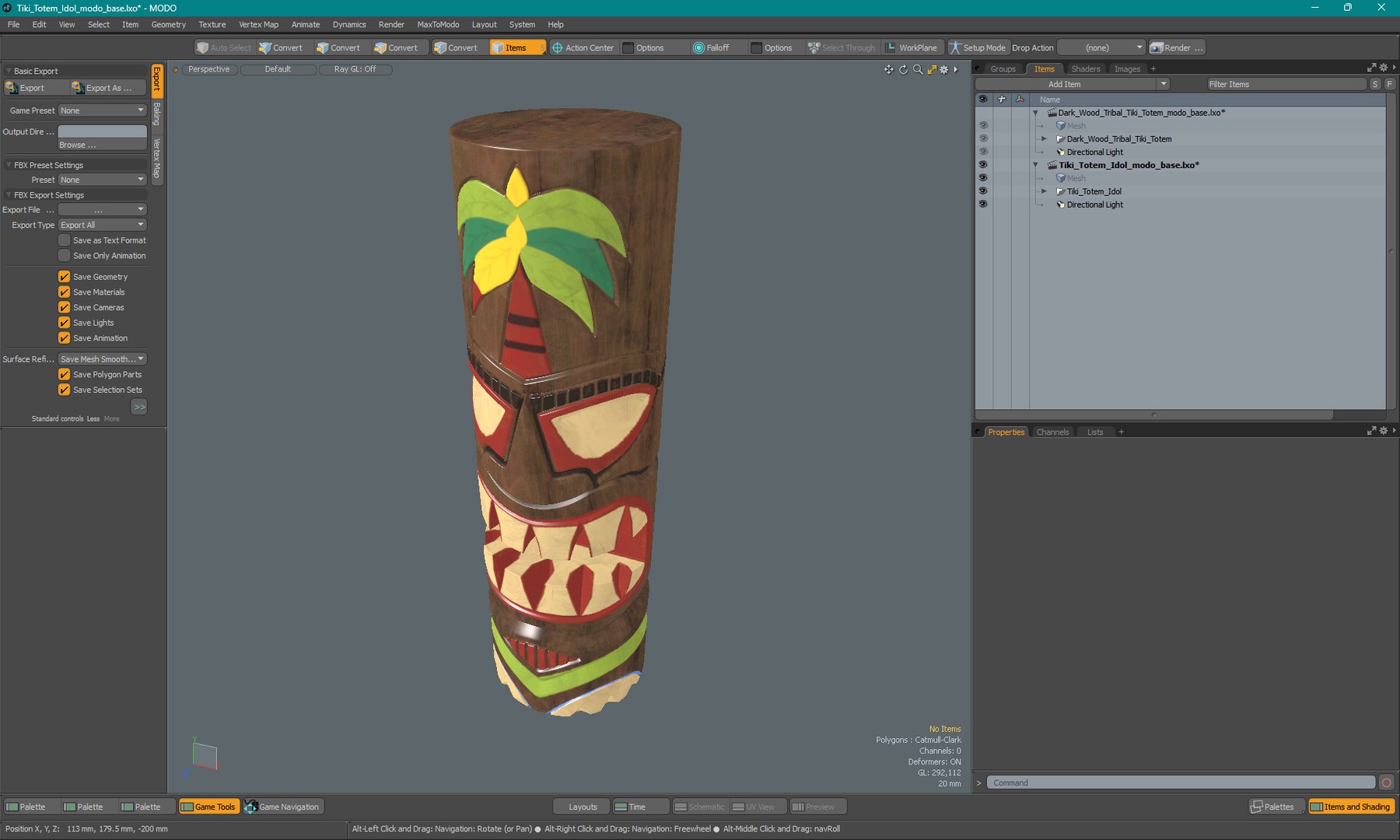
Task: Open the Game Preset dropdown
Action: click(103, 110)
